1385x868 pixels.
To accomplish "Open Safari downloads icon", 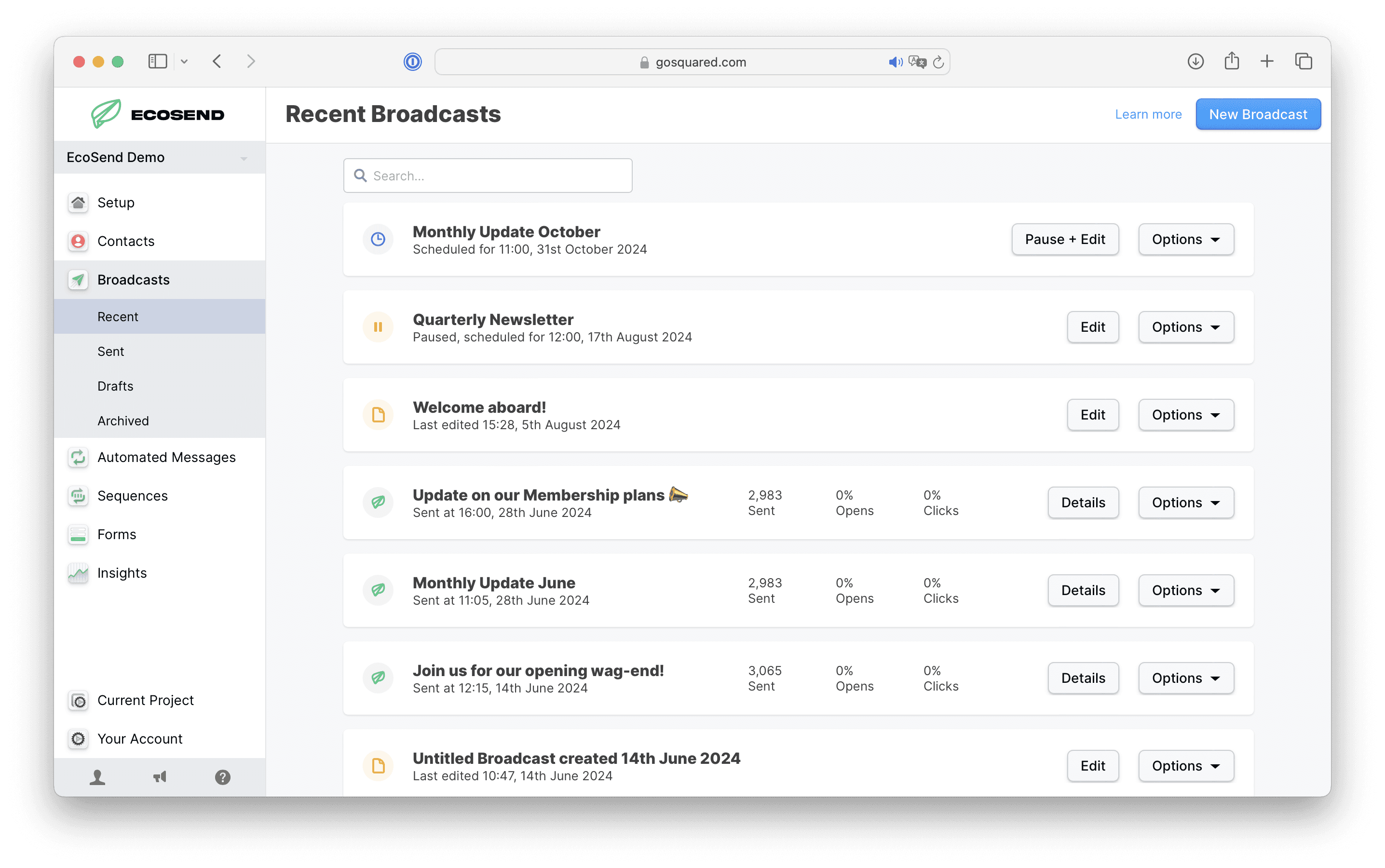I will pyautogui.click(x=1195, y=61).
